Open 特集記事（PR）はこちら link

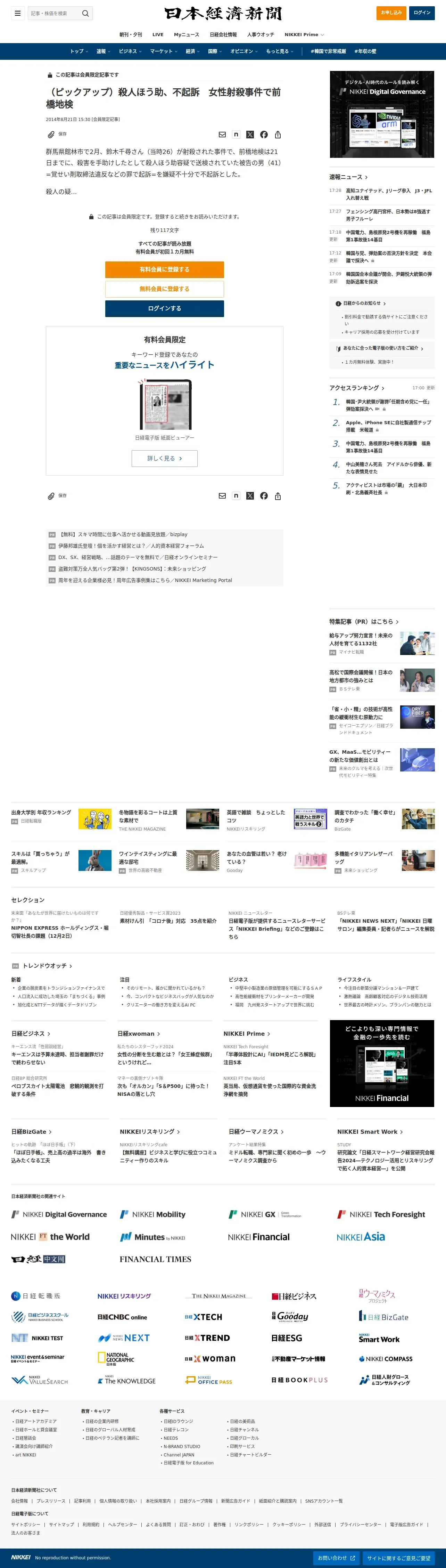(364, 622)
